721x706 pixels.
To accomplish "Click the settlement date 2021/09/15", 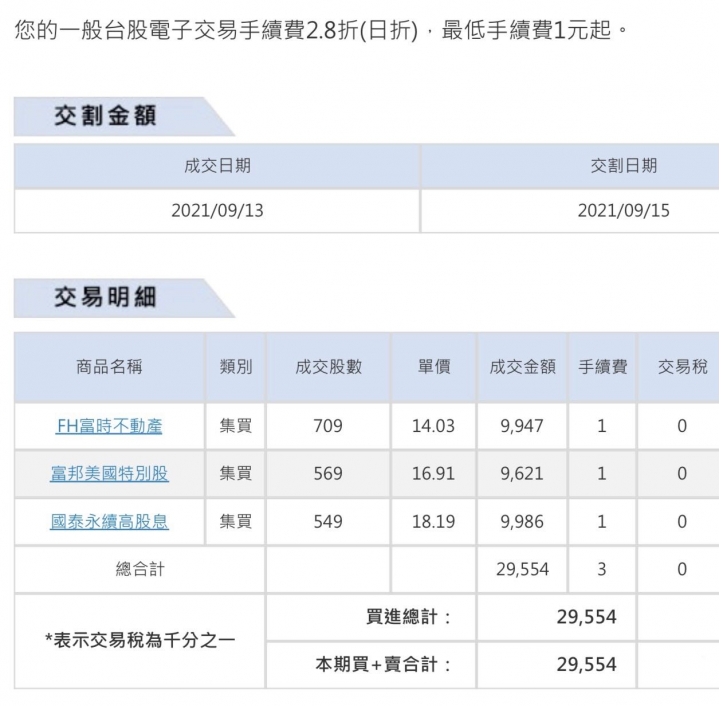I will tap(624, 211).
